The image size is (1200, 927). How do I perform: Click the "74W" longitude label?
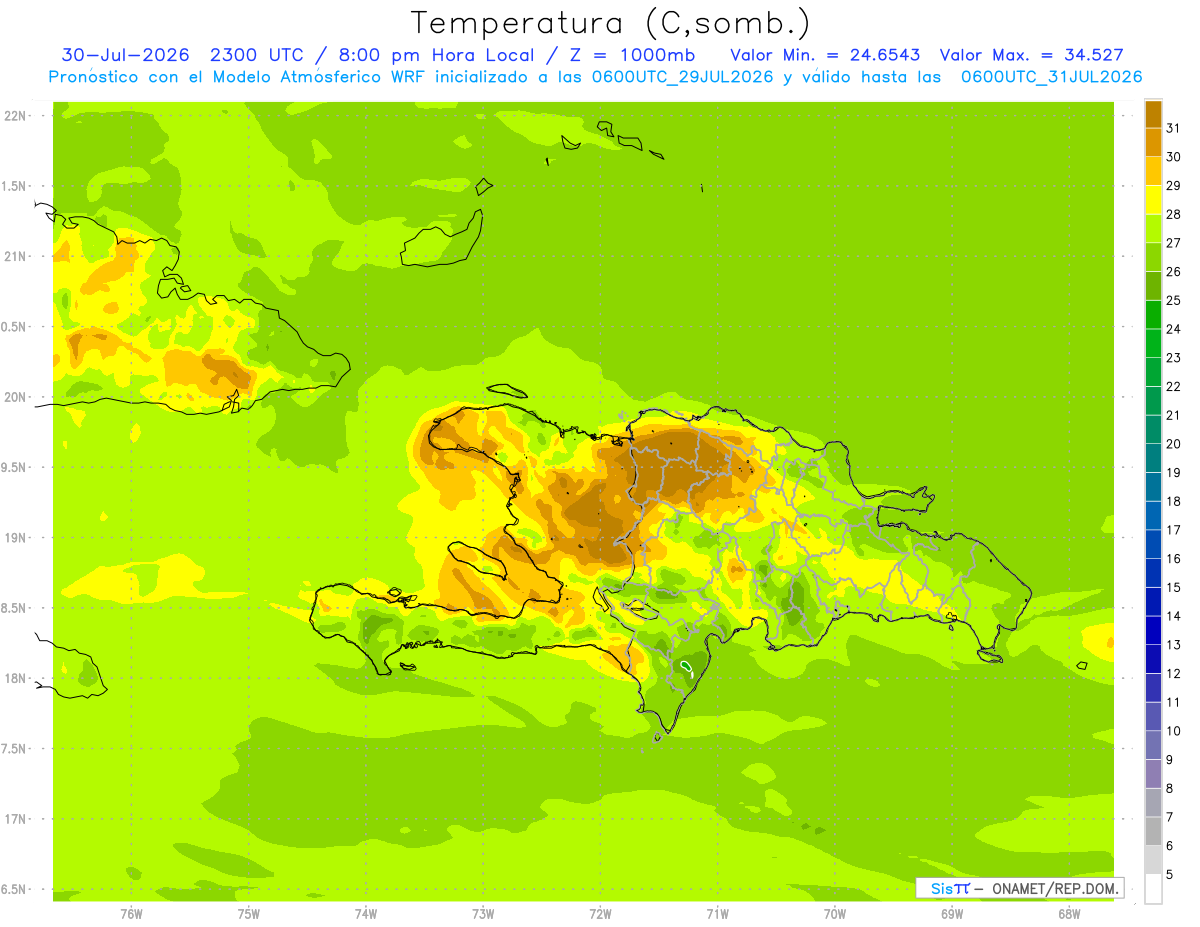pos(366,913)
